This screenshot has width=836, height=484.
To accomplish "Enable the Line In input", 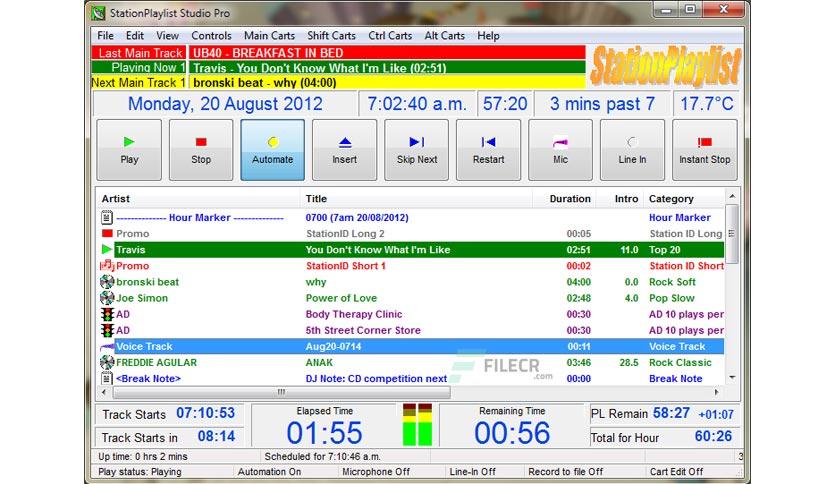I will (x=632, y=150).
